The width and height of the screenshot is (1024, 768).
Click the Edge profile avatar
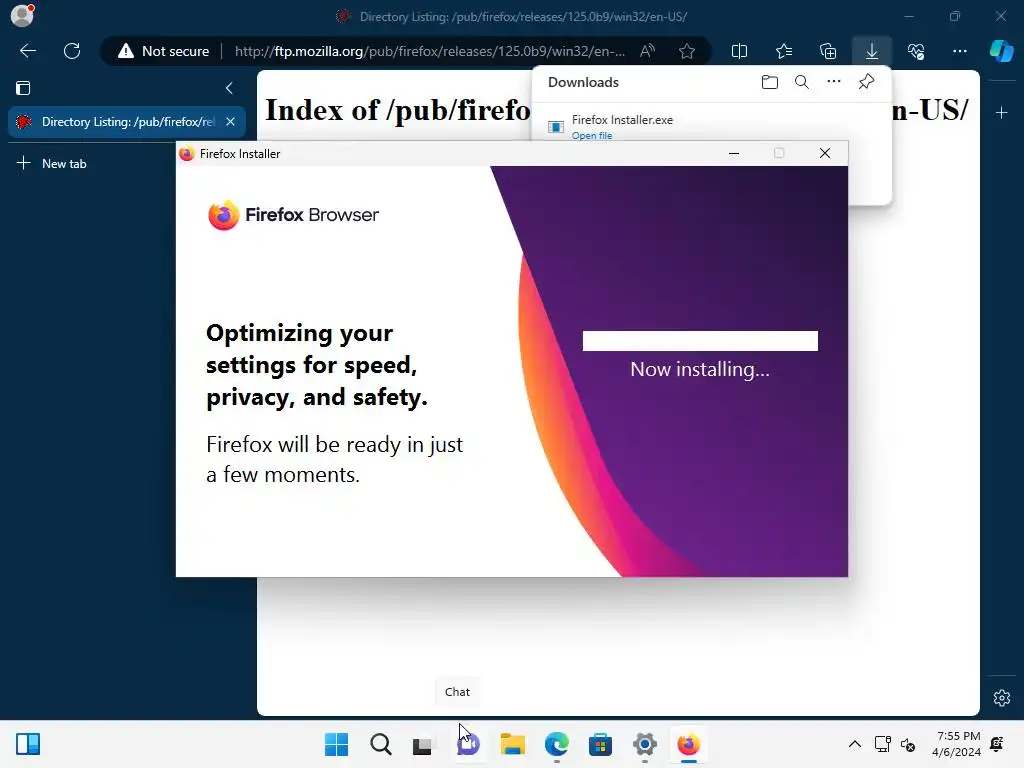point(22,16)
